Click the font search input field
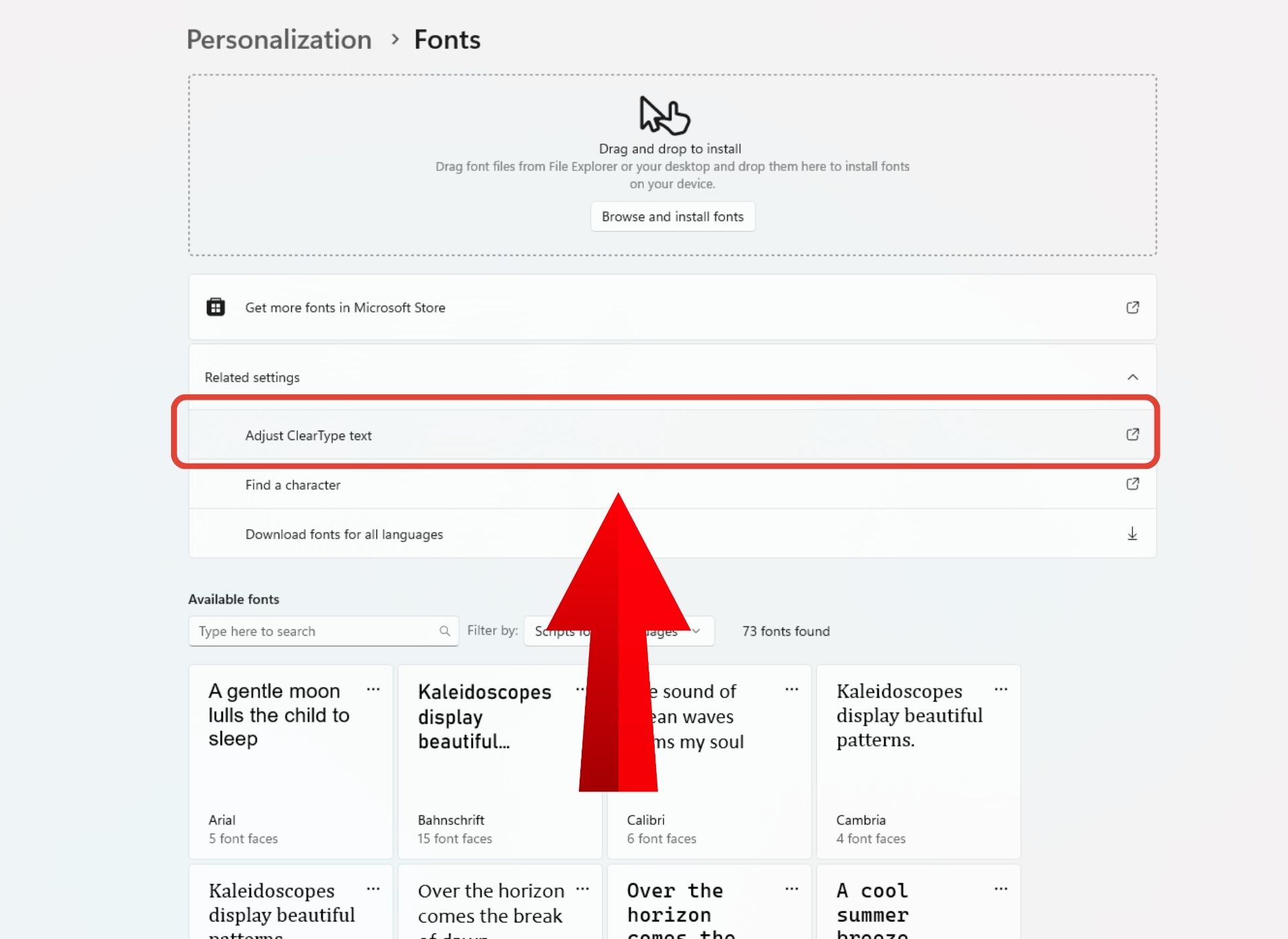 315,631
